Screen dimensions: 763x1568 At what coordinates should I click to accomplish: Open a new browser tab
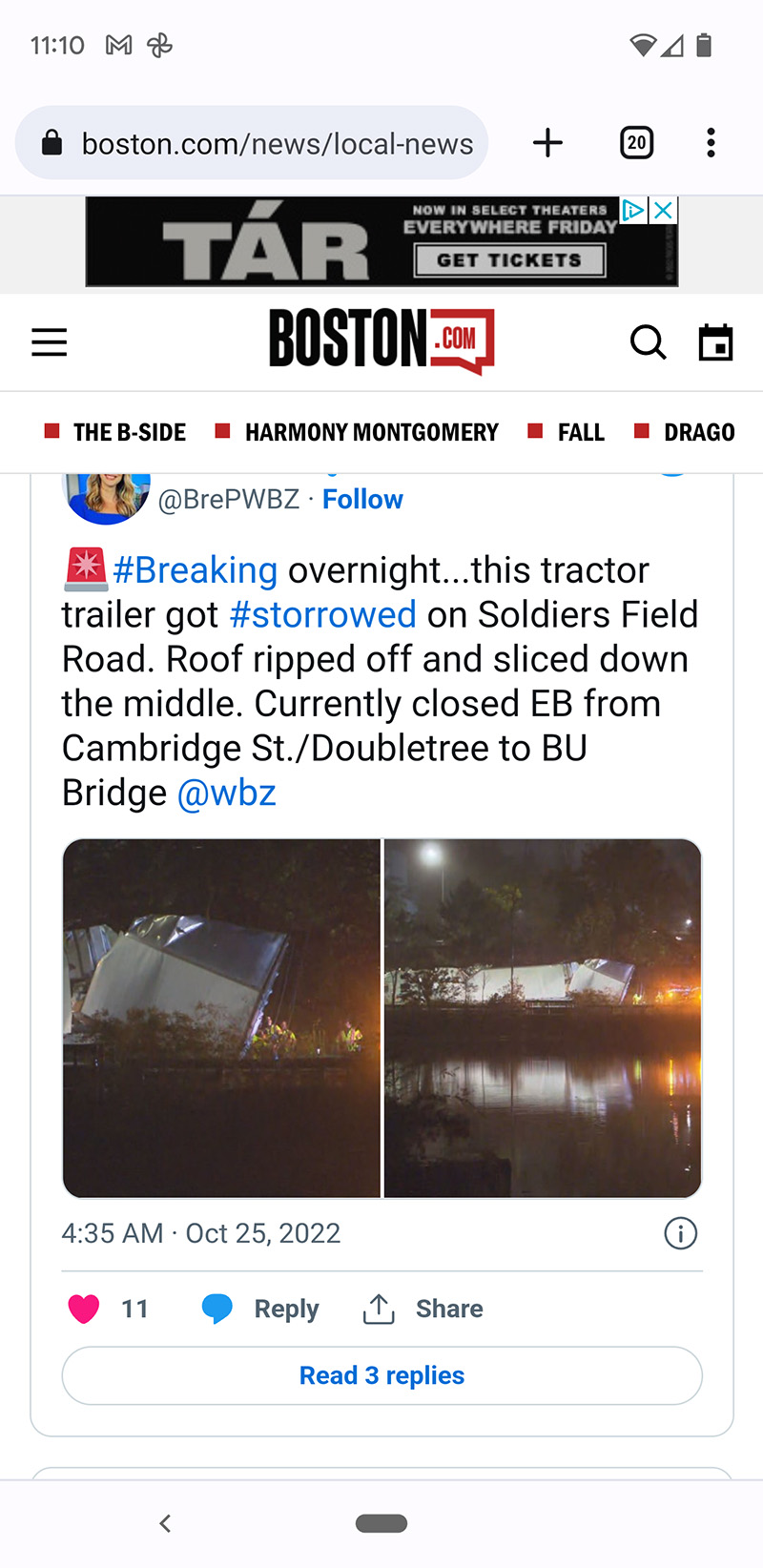coord(547,143)
